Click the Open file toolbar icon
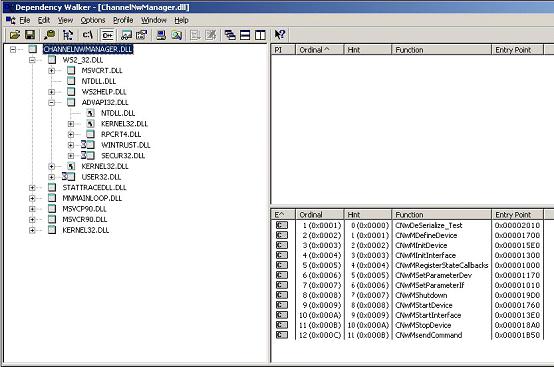Screen dimensions: 554x367 coord(15,35)
